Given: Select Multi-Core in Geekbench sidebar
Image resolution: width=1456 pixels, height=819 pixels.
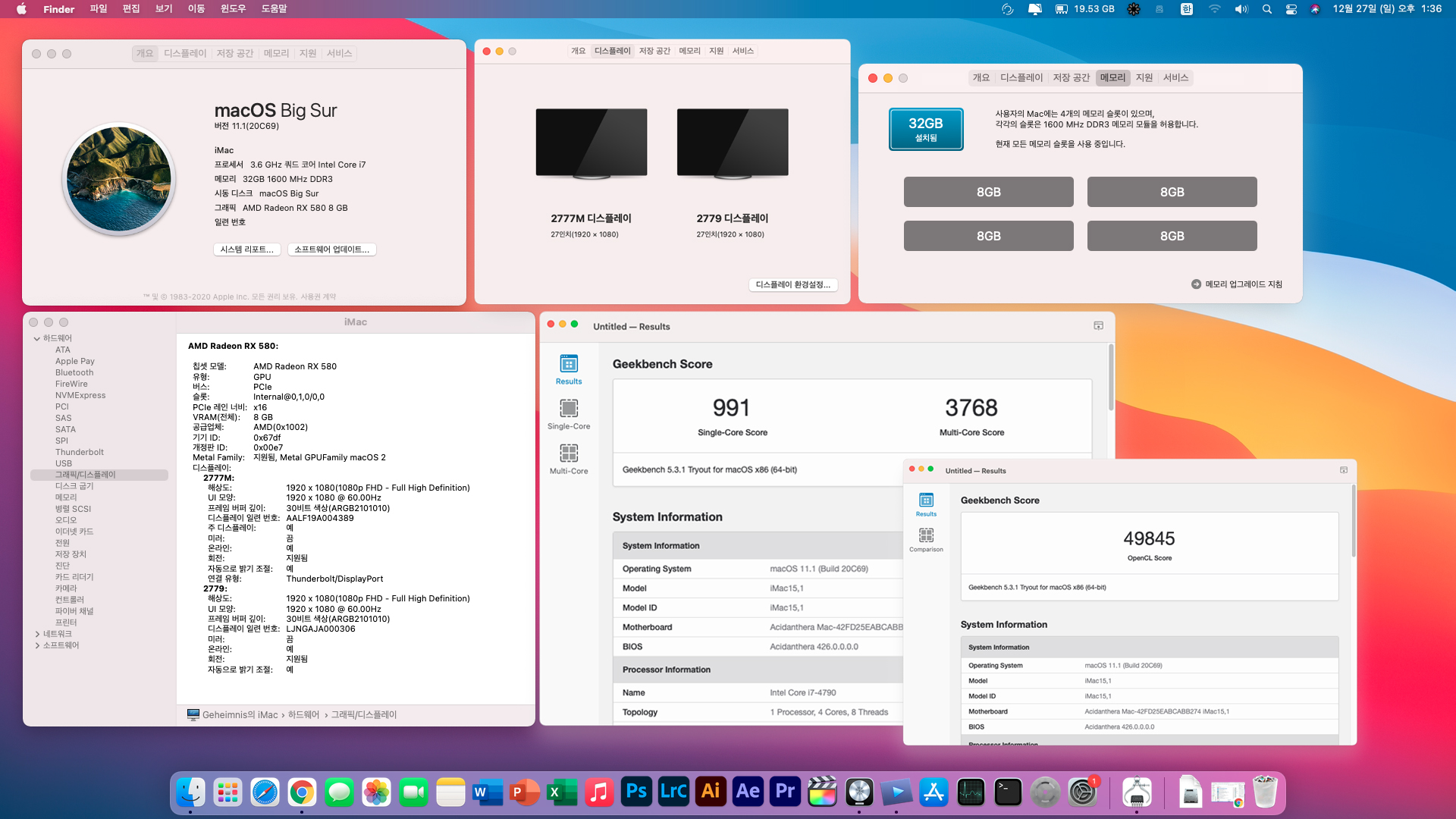Looking at the screenshot, I should 569,460.
